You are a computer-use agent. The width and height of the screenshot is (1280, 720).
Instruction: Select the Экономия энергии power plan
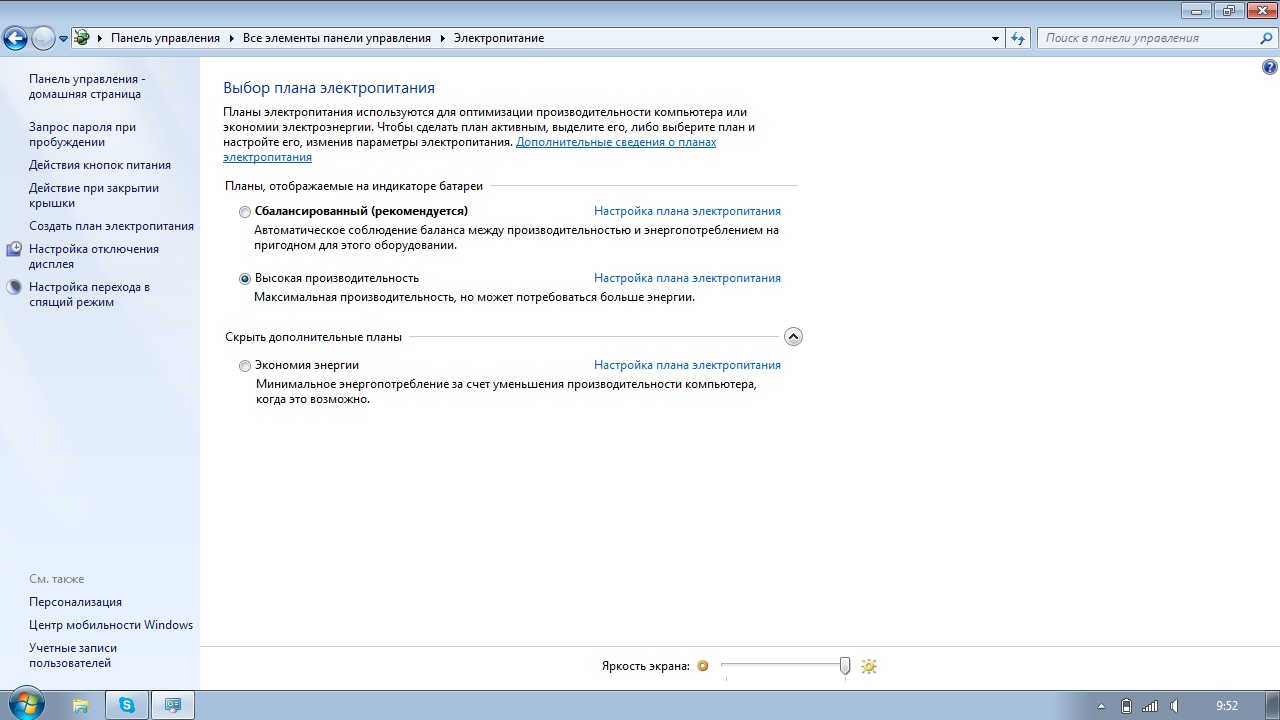[245, 366]
